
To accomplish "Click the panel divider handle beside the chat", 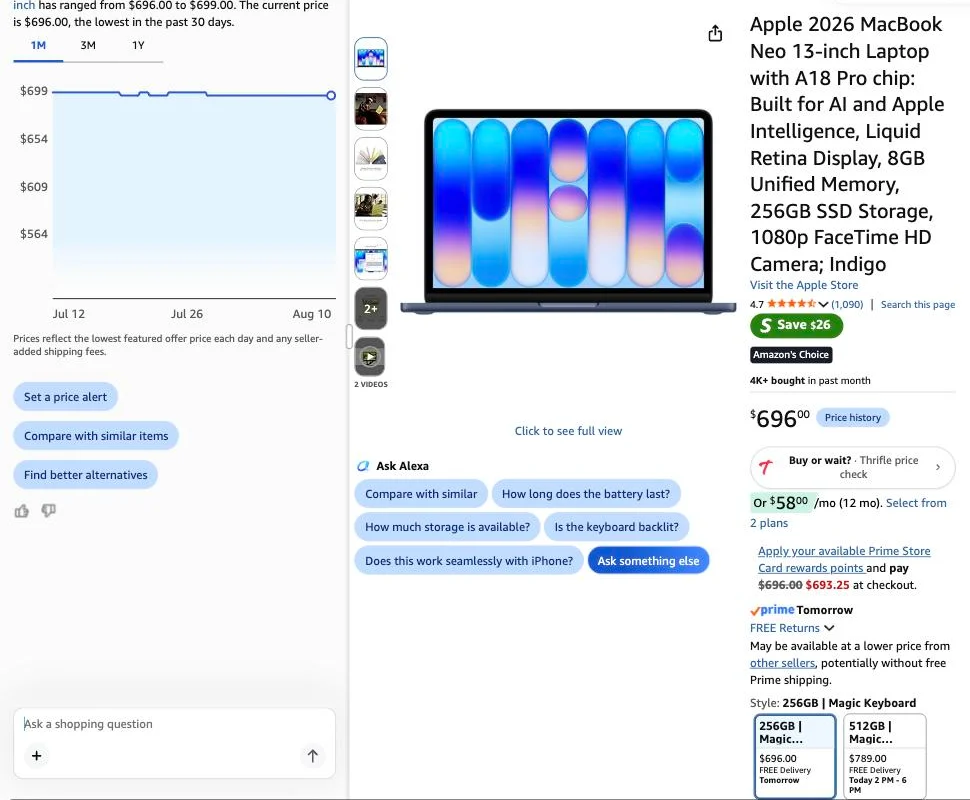I will 349,337.
